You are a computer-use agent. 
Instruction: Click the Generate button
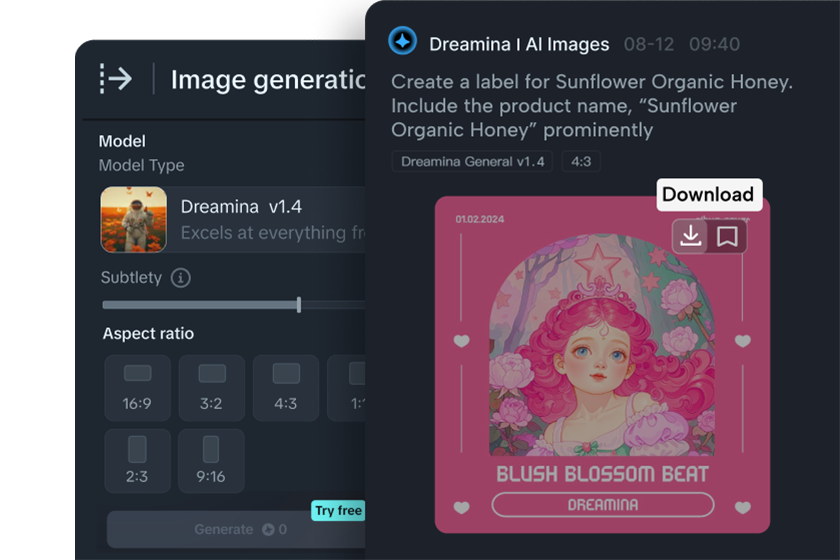coord(236,529)
